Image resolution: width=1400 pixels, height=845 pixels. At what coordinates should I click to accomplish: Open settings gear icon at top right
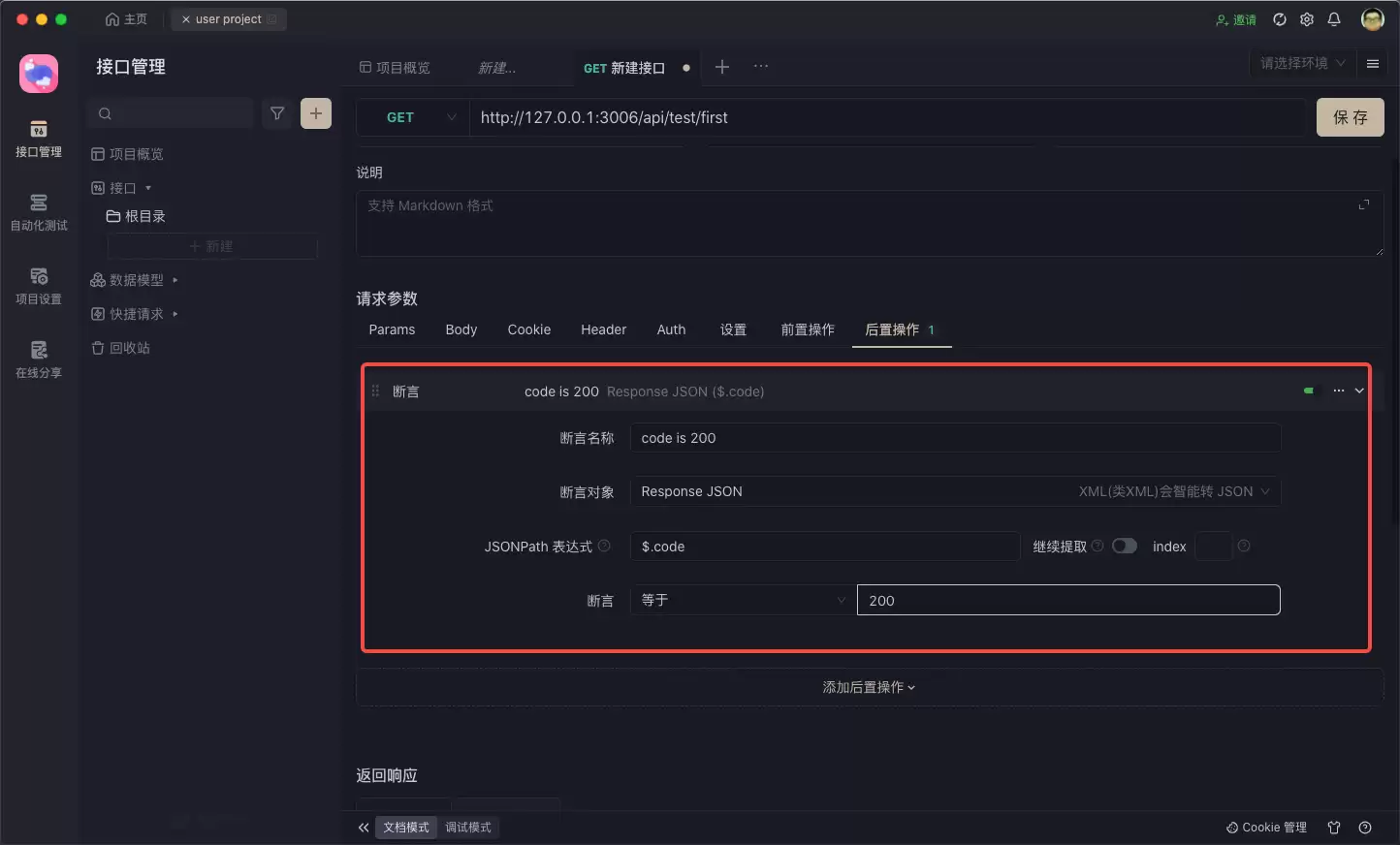1307,19
